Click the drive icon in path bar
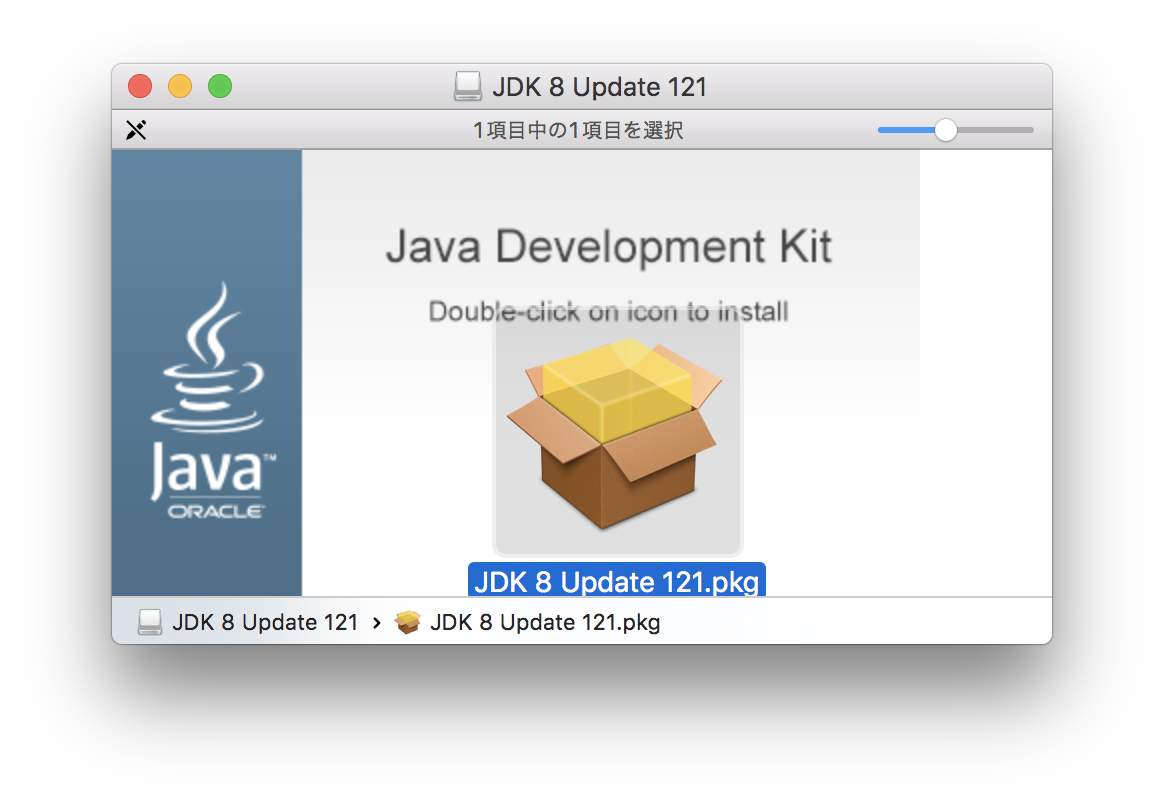 coord(150,622)
